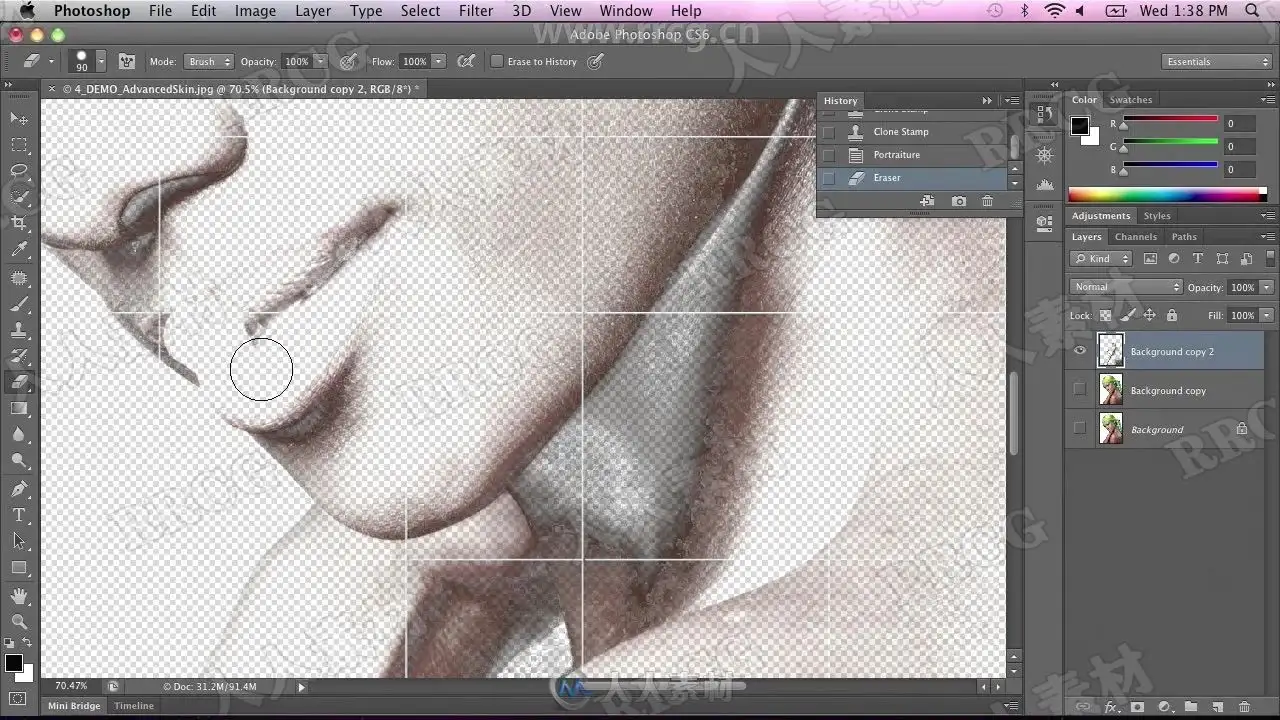Open the tool preset picker arrow
This screenshot has height=720, width=1280.
pos(51,62)
